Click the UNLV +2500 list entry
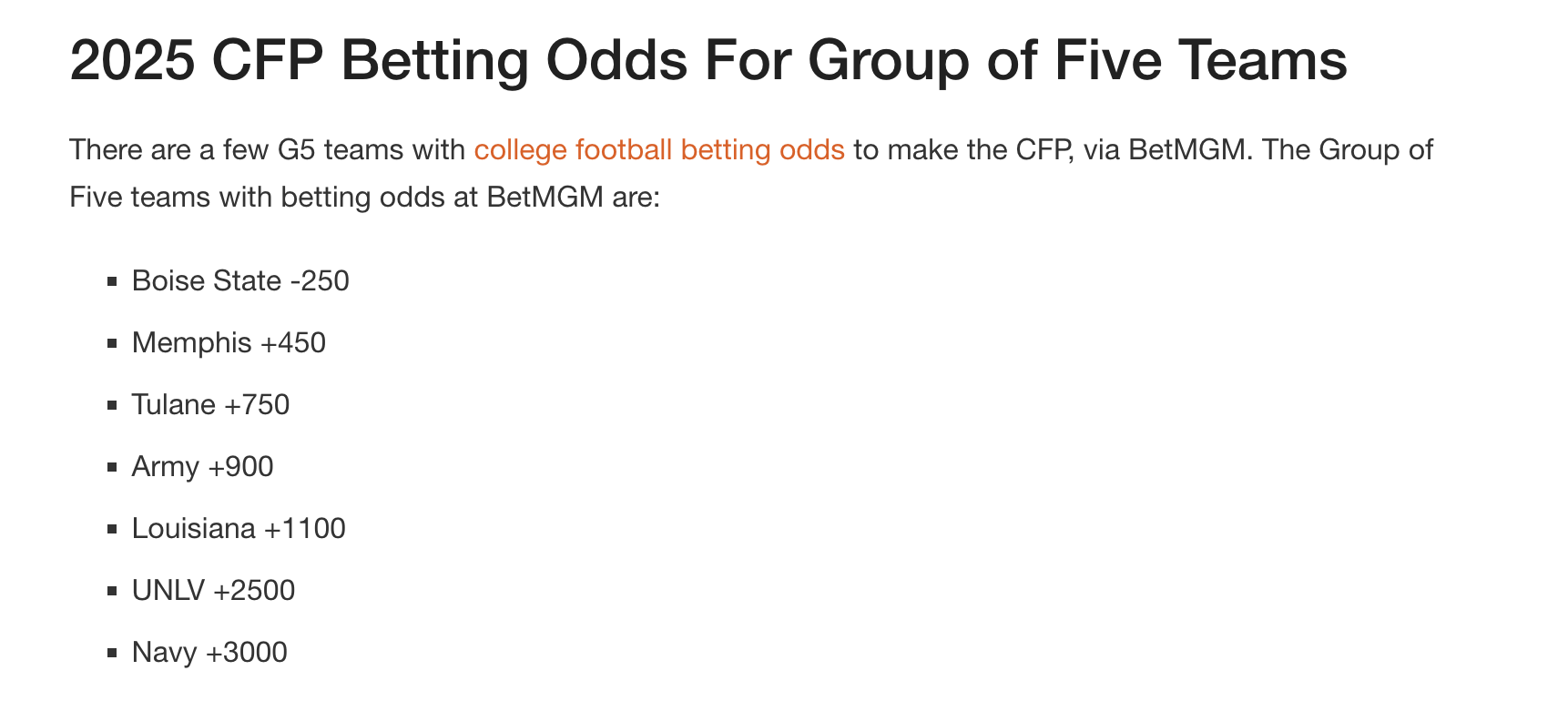The height and width of the screenshot is (701, 1568). click(213, 590)
